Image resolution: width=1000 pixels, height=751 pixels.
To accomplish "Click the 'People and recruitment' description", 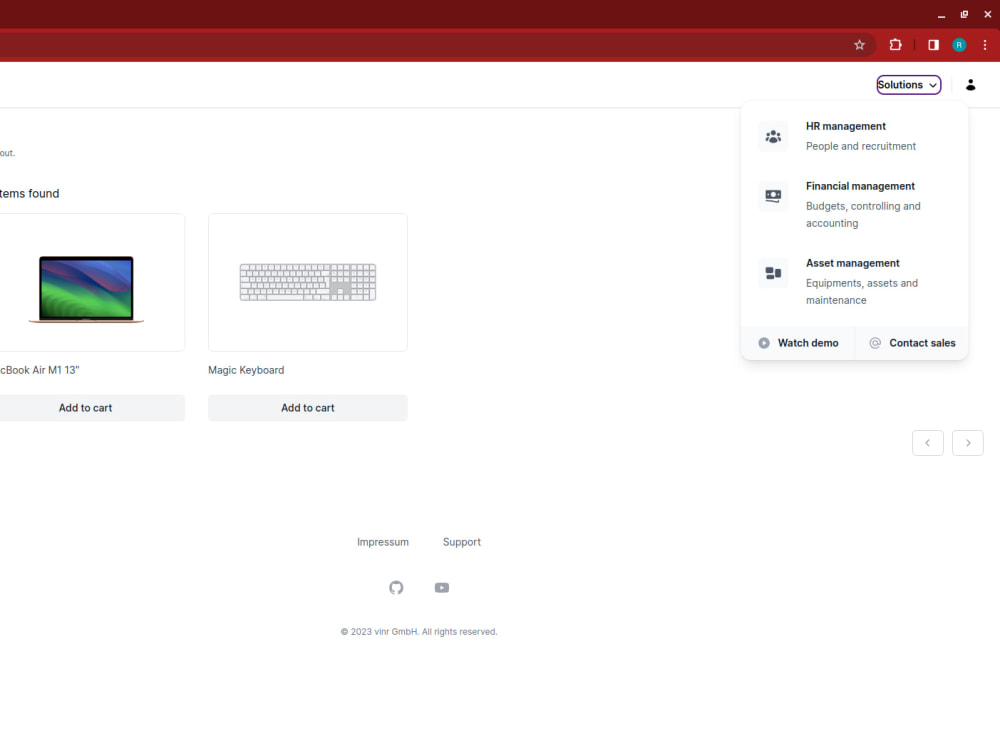I will tap(860, 146).
